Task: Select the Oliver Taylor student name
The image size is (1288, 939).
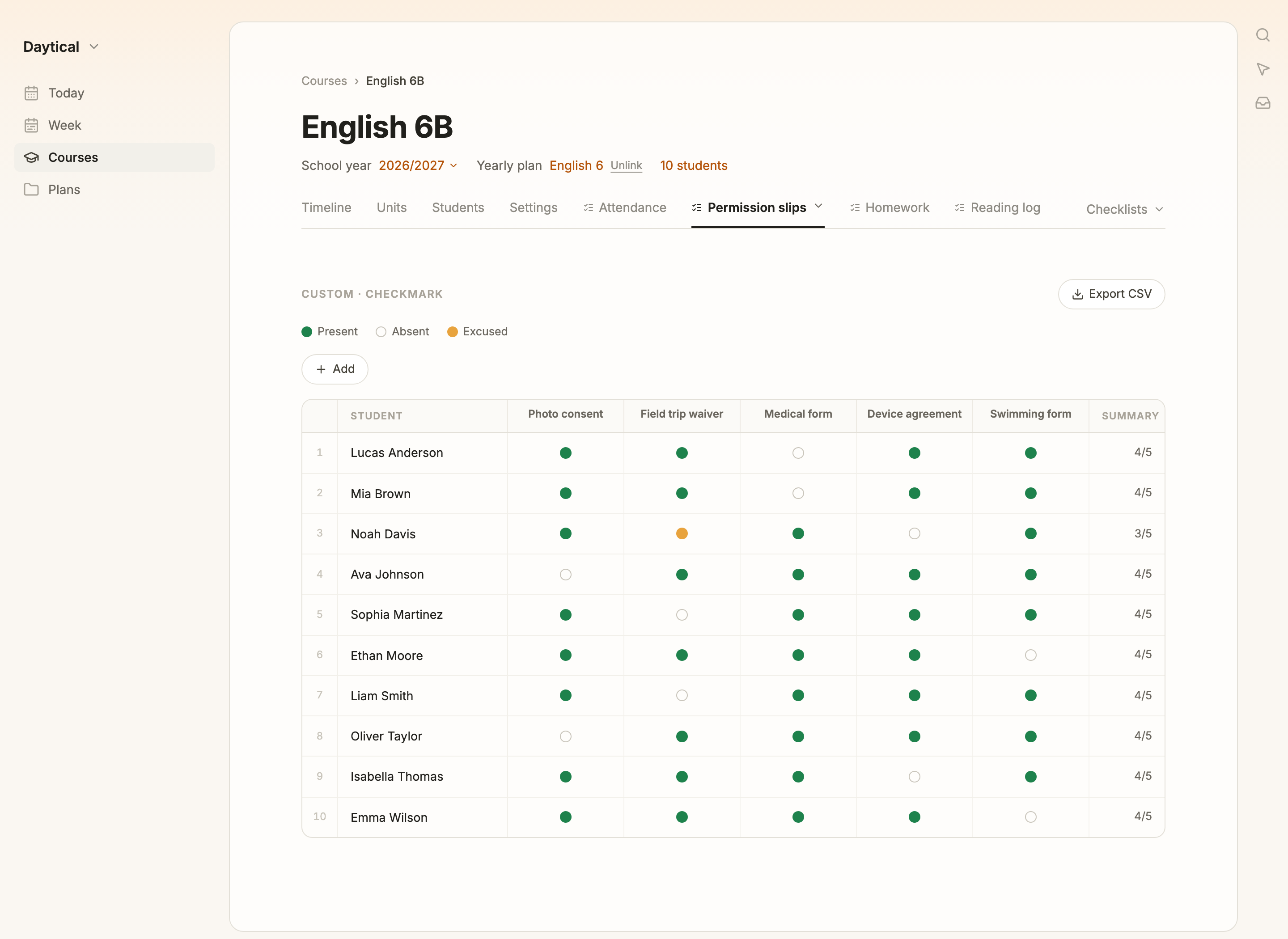Action: pyautogui.click(x=386, y=736)
